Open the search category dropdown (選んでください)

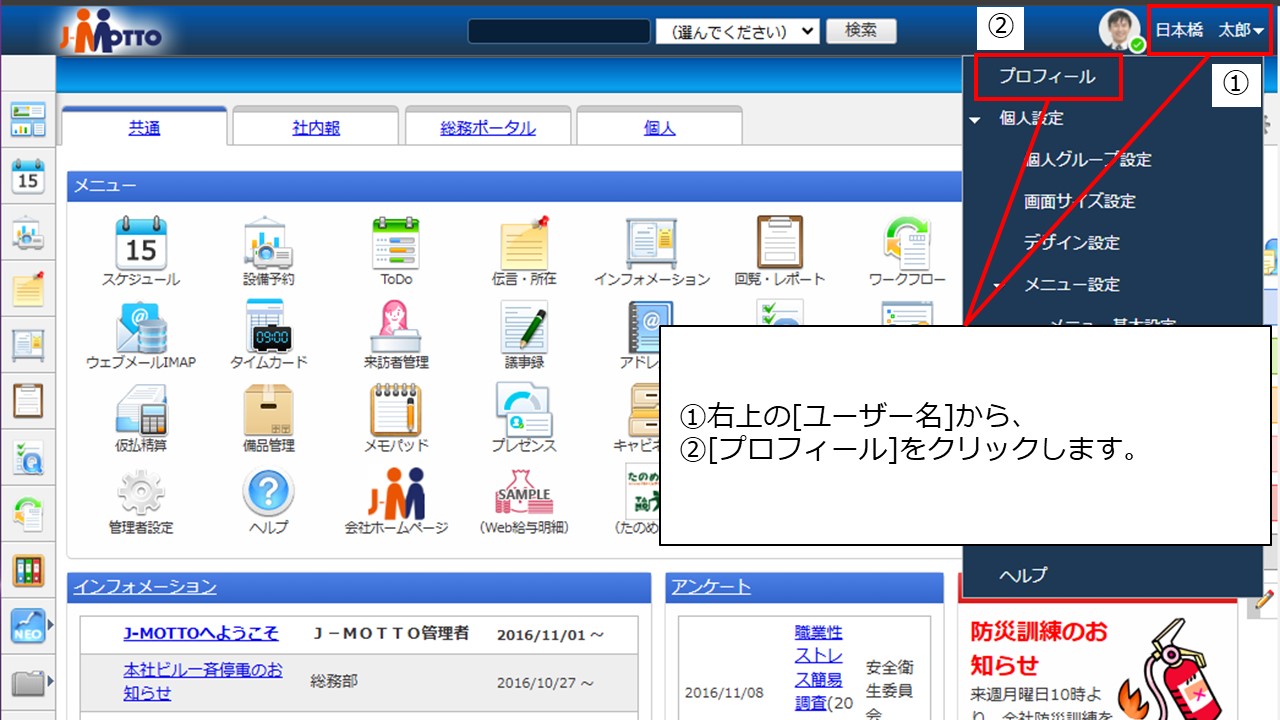pyautogui.click(x=737, y=31)
